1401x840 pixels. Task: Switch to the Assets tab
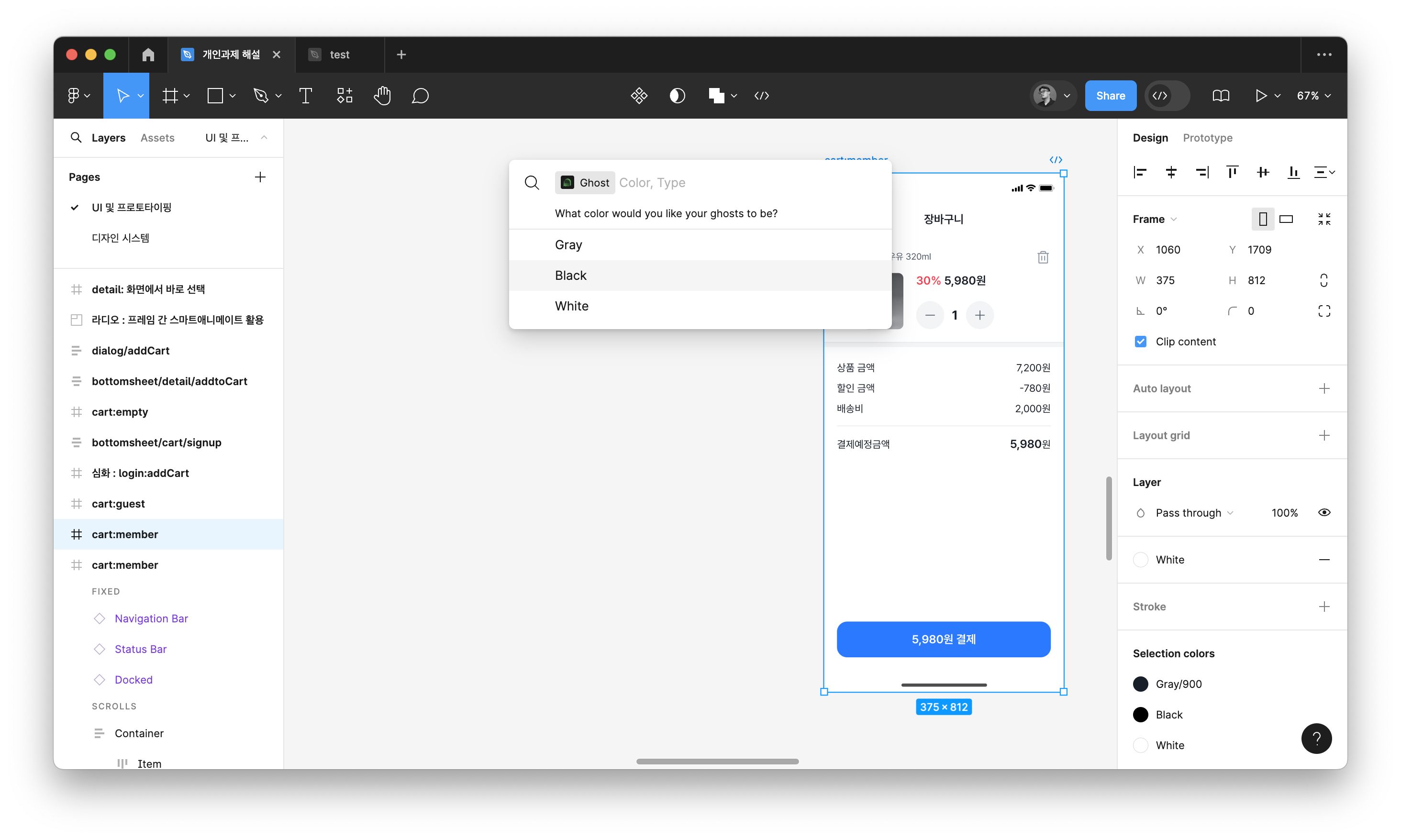point(157,138)
